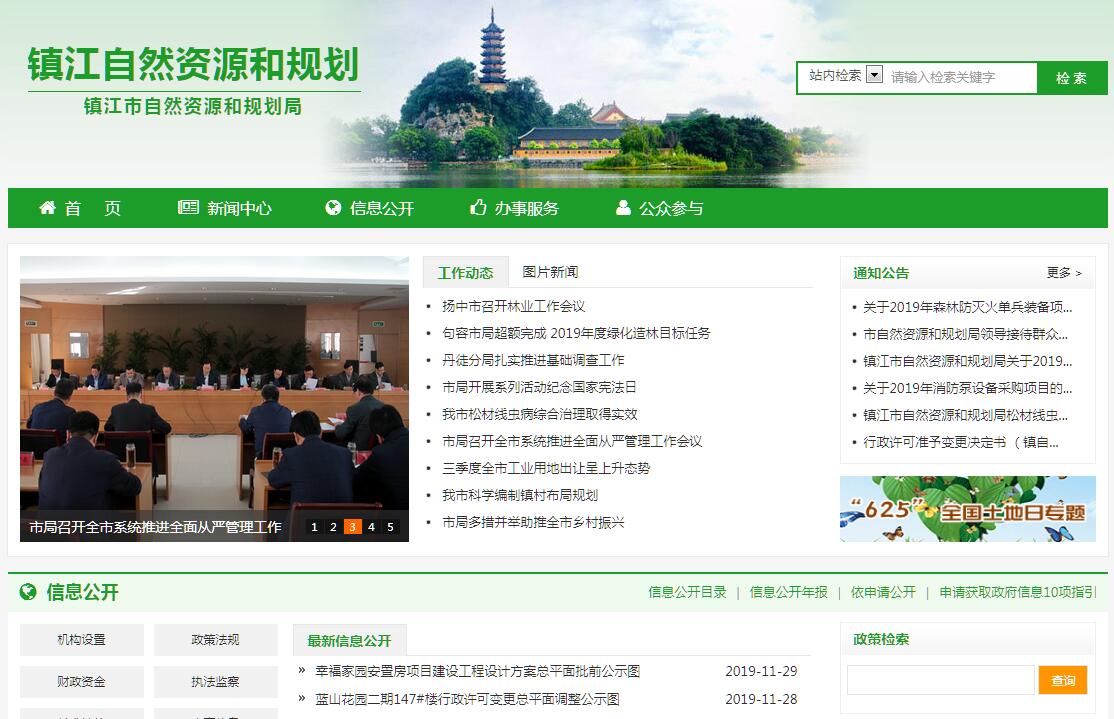Viewport: 1114px width, 719px height.
Task: Select slide 1 in the news carousel
Action: click(x=314, y=526)
